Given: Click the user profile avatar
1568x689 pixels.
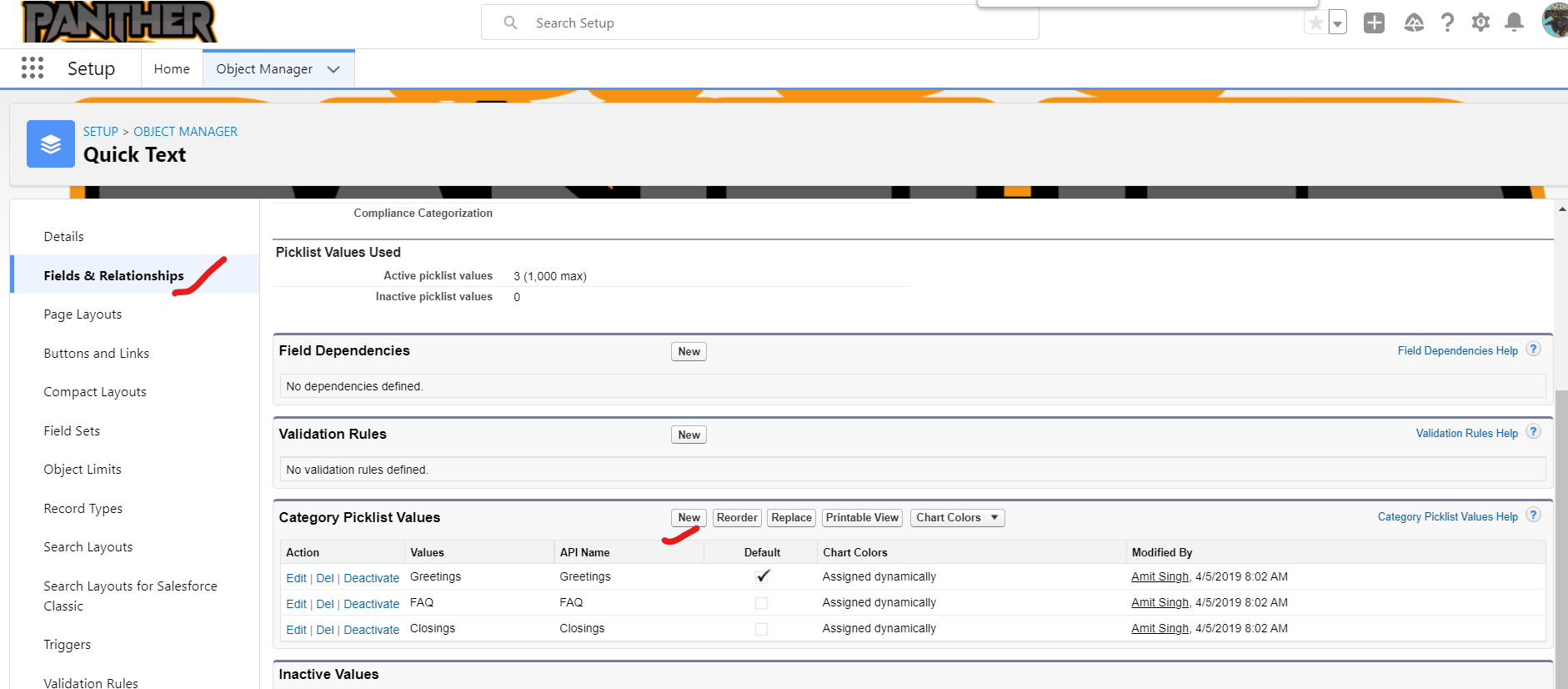Looking at the screenshot, I should [x=1555, y=22].
